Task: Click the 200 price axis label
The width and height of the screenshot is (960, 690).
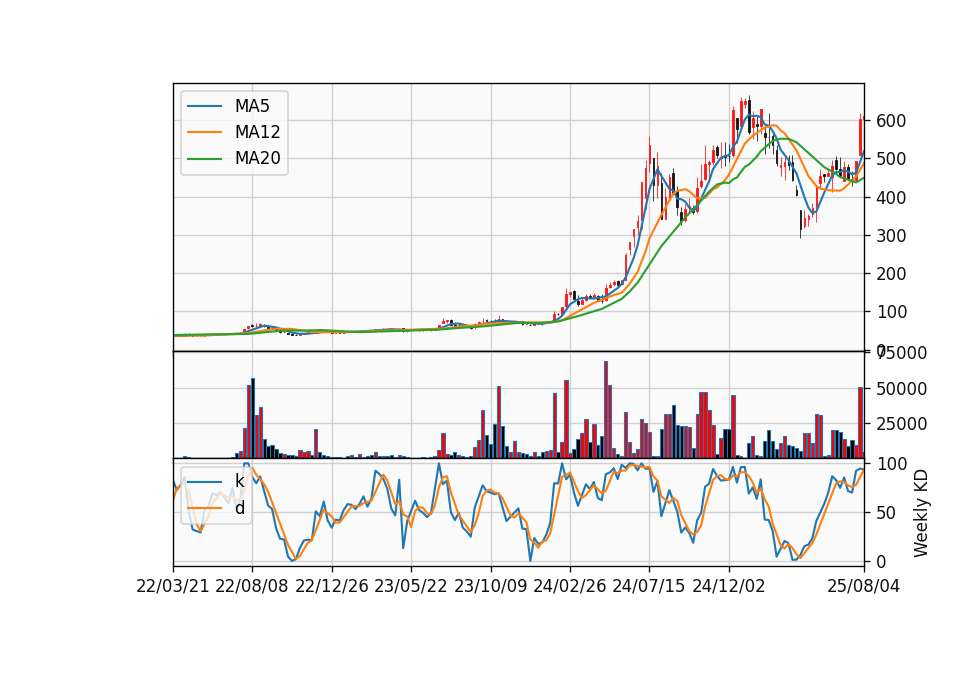Action: pyautogui.click(x=891, y=274)
